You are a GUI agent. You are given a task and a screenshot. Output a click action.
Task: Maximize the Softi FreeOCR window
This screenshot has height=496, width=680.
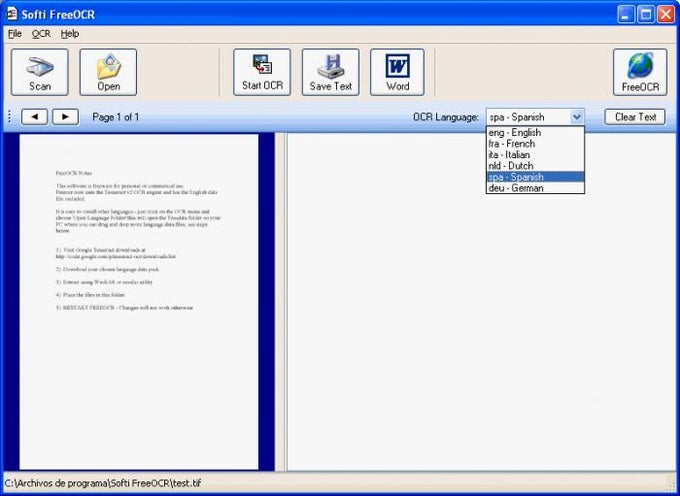[646, 14]
